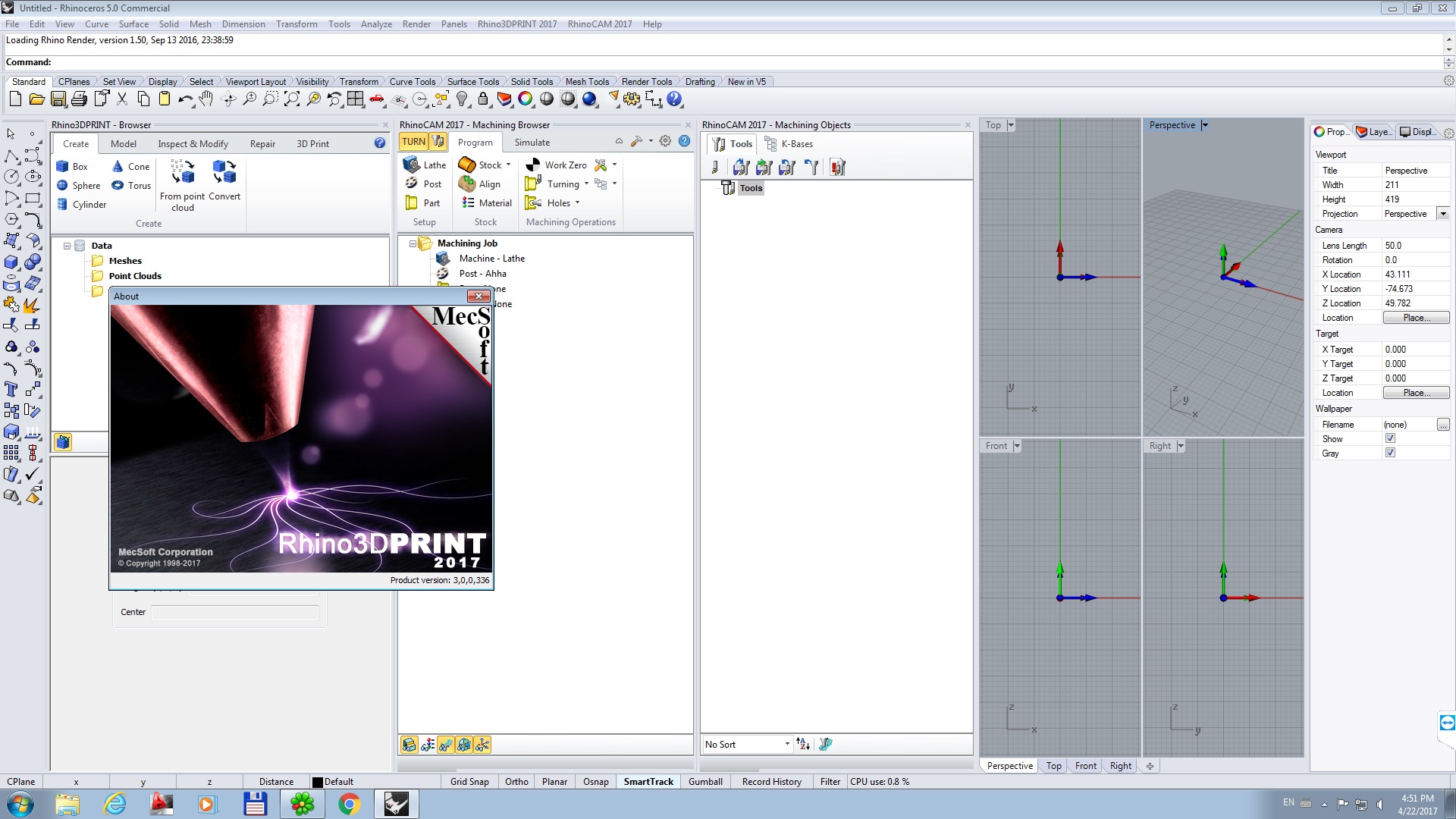This screenshot has width=1456, height=819.
Task: Switch to the Inspect & Modify tab
Action: (x=193, y=144)
